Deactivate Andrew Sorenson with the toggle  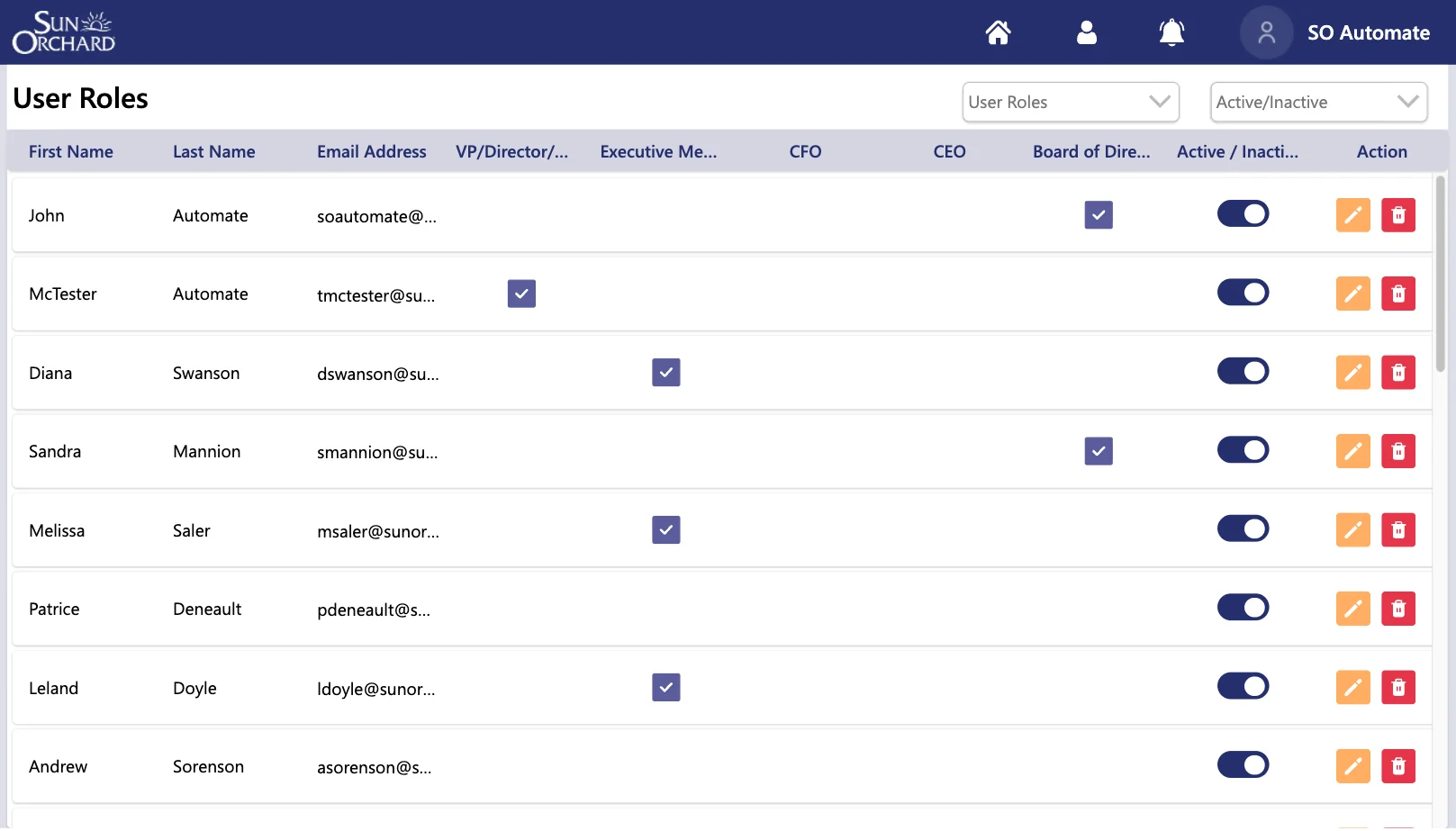click(x=1243, y=764)
